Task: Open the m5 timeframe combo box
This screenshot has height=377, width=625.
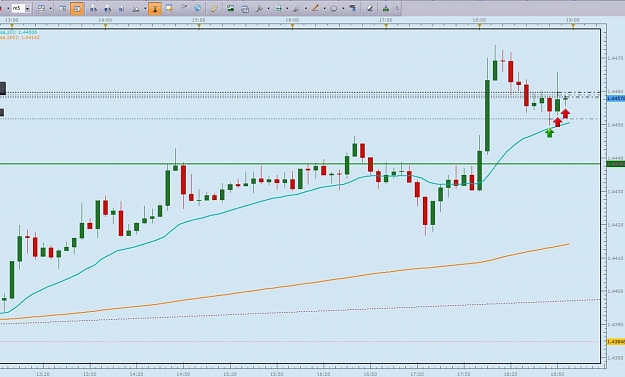Action: pos(20,8)
